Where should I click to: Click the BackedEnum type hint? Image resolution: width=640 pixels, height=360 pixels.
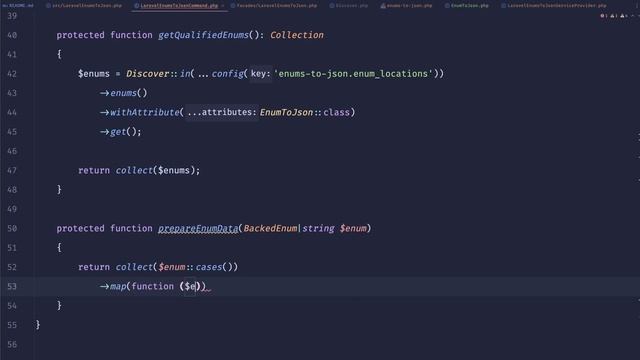270,229
